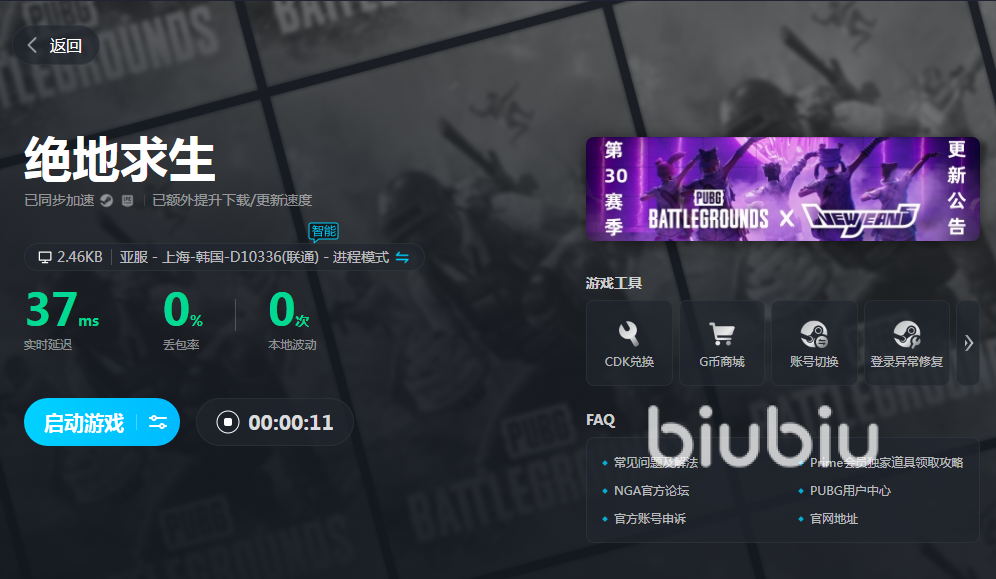
Task: Open the G币商城 shopping cart tool
Action: [721, 342]
